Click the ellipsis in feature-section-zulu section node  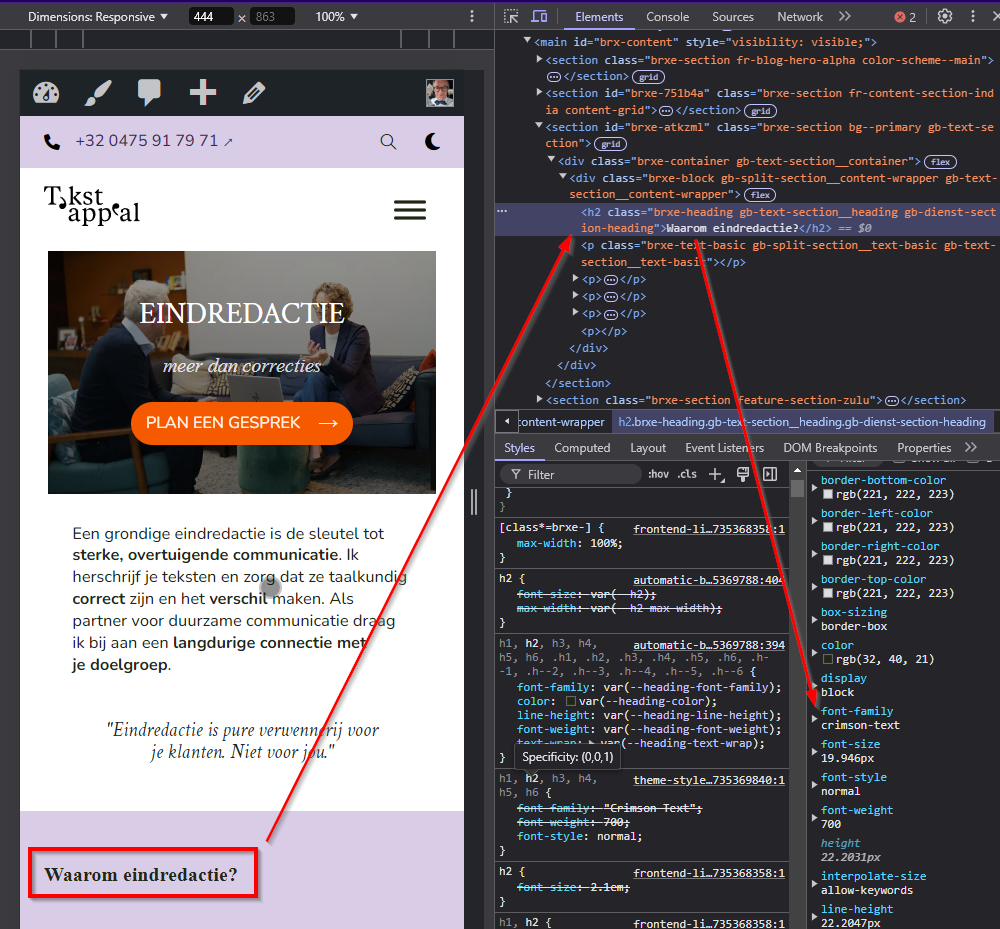tap(892, 401)
